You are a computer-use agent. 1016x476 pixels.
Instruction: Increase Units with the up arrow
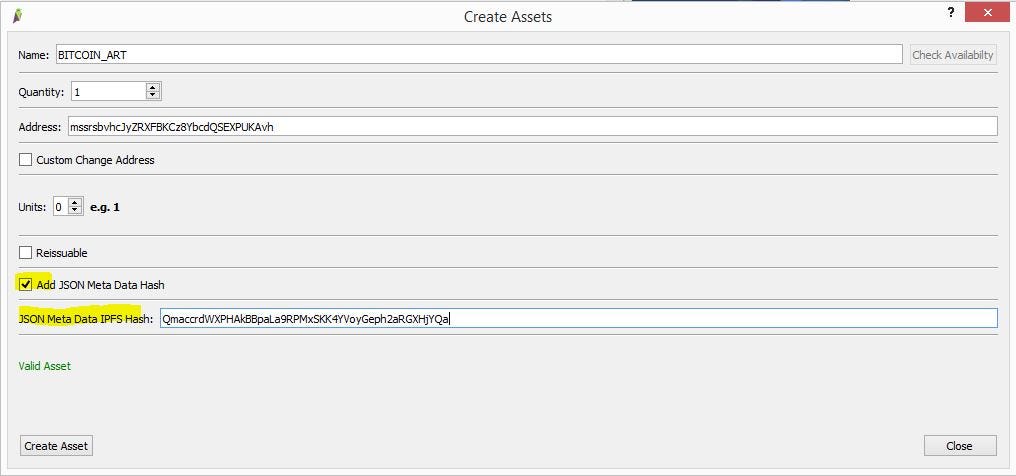(75, 203)
